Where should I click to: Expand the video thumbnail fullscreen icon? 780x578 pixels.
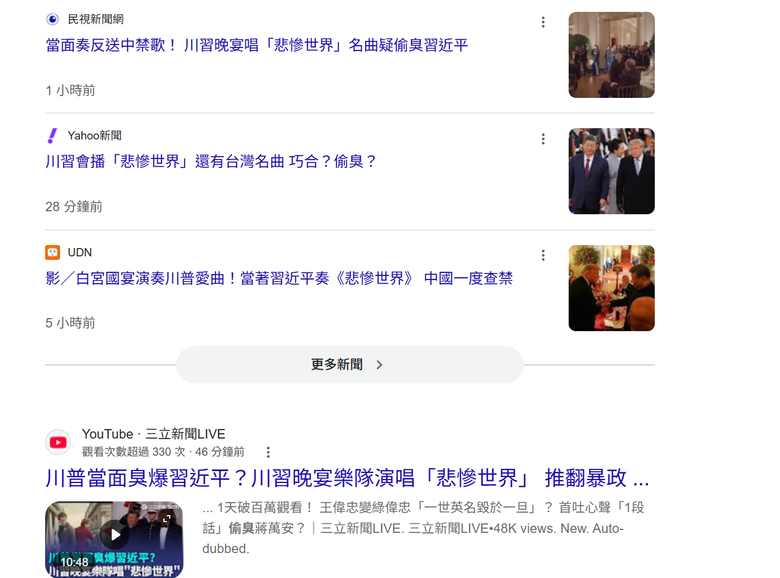pyautogui.click(x=167, y=519)
